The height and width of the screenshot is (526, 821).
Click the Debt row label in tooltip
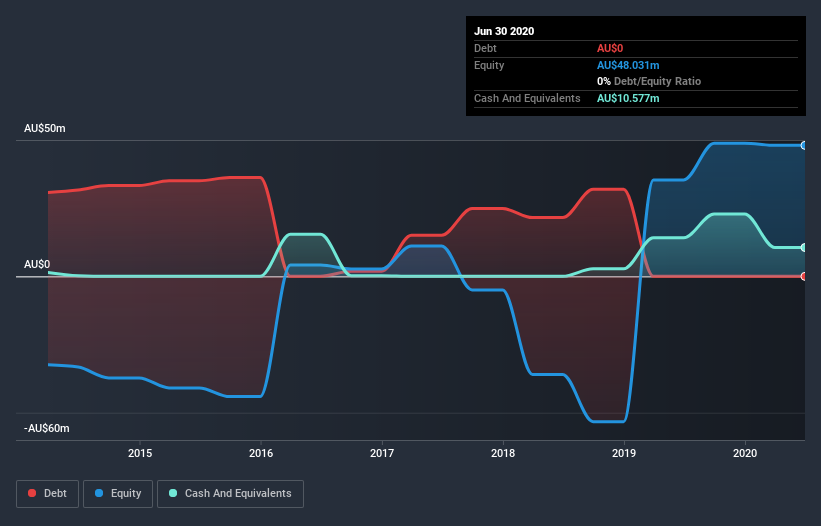pyautogui.click(x=485, y=48)
